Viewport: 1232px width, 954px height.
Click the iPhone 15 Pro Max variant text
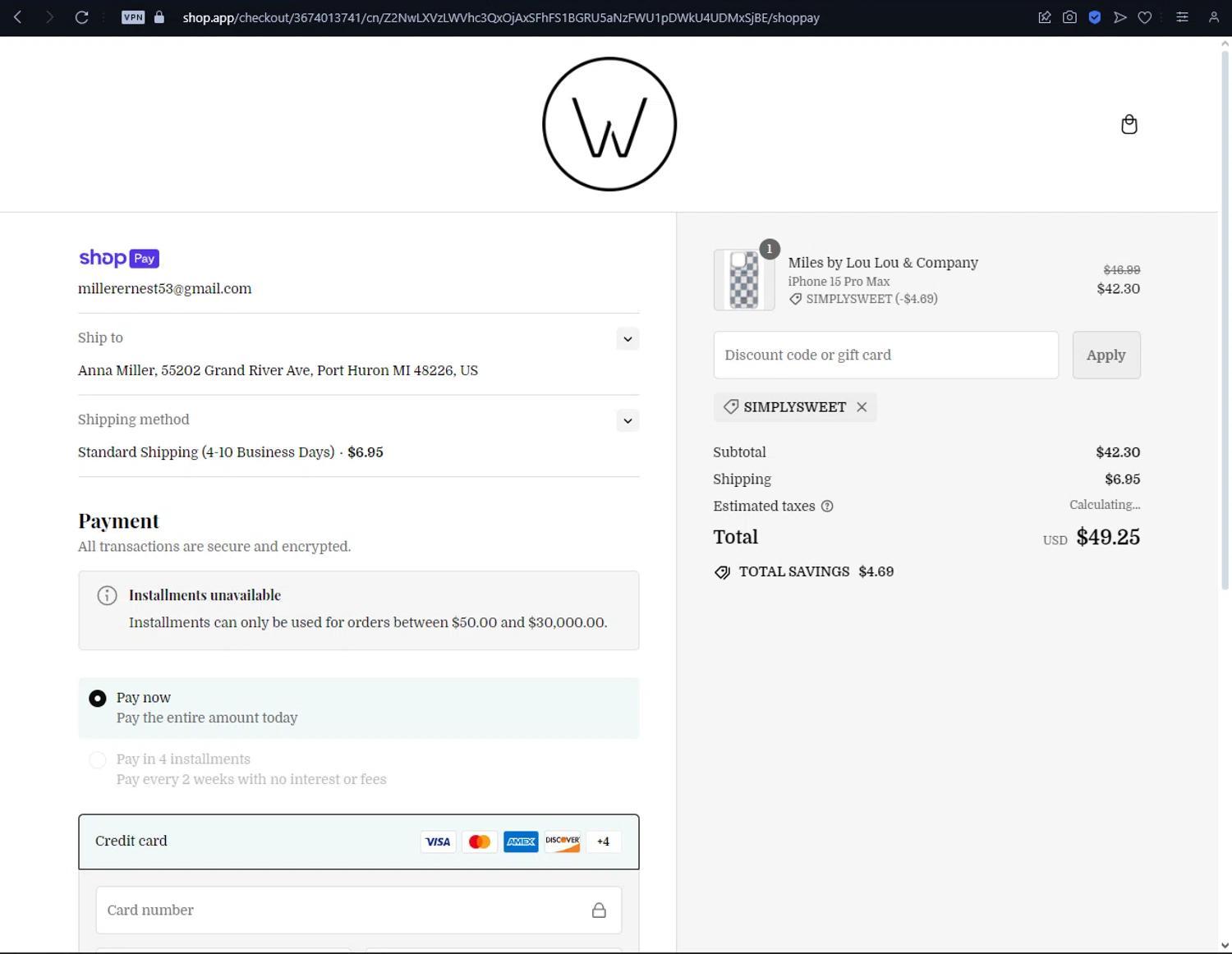click(x=839, y=282)
